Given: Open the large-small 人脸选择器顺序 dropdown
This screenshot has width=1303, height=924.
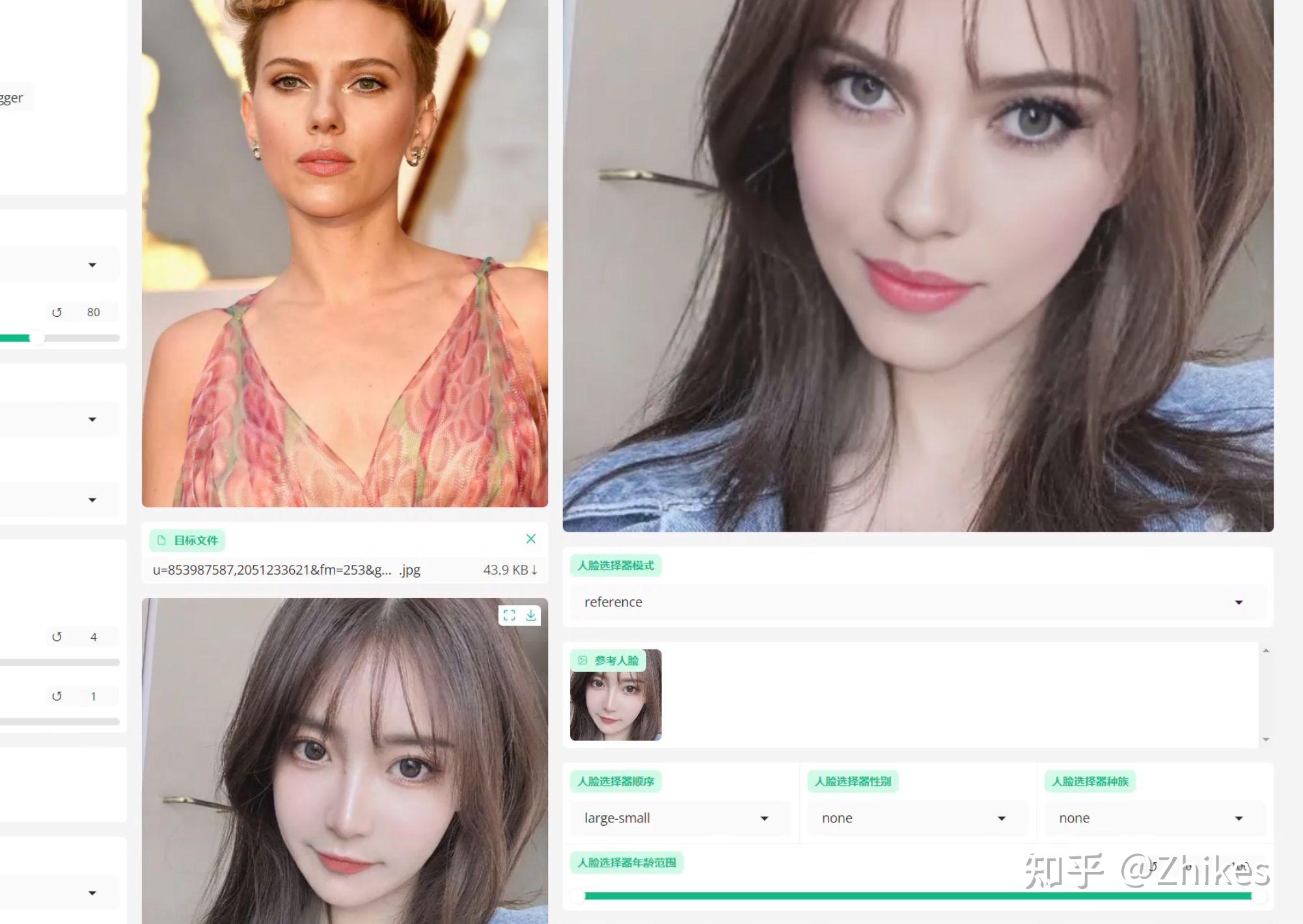Looking at the screenshot, I should (679, 818).
